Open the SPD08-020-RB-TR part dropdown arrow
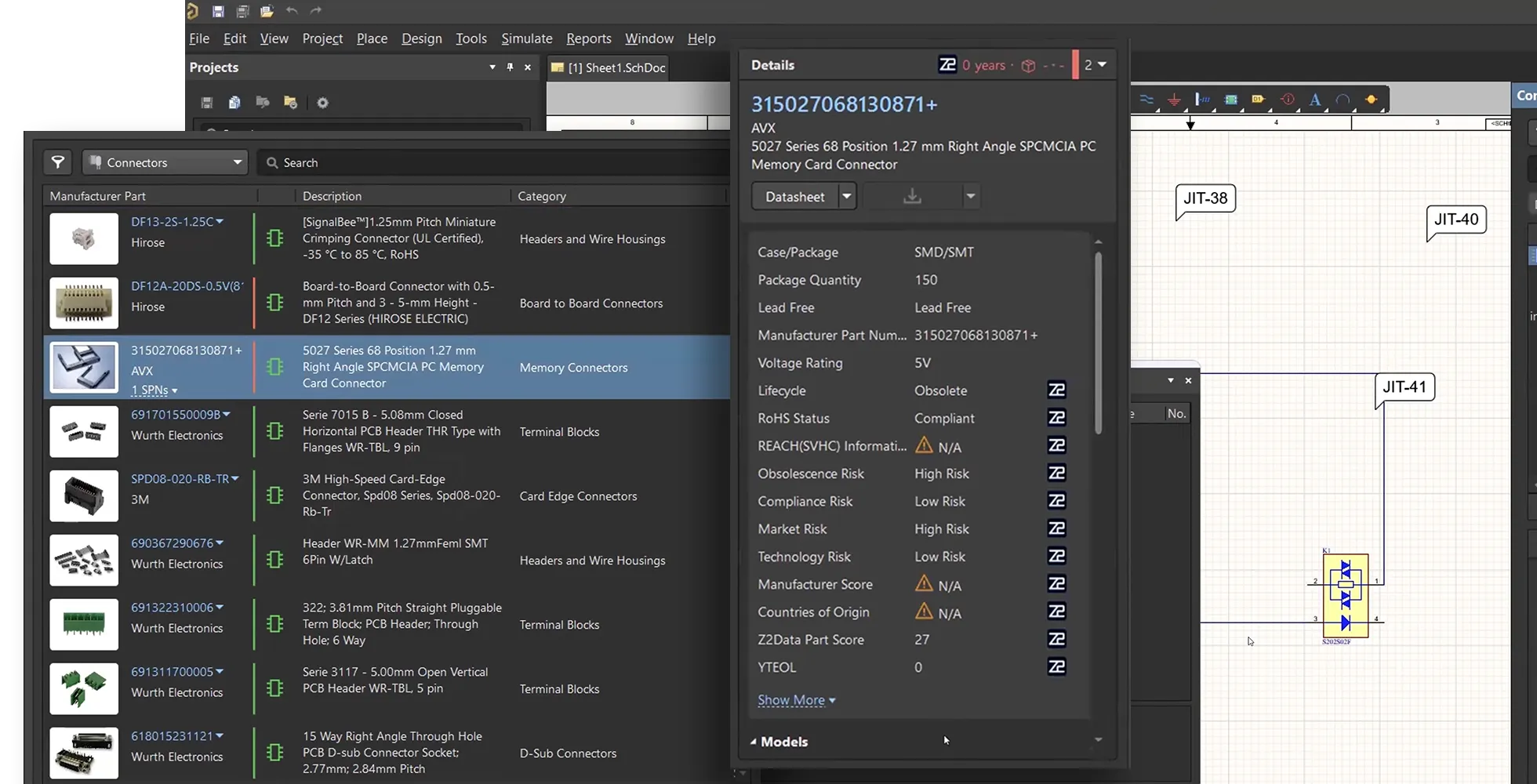Screen dimensions: 1537x784 point(235,478)
